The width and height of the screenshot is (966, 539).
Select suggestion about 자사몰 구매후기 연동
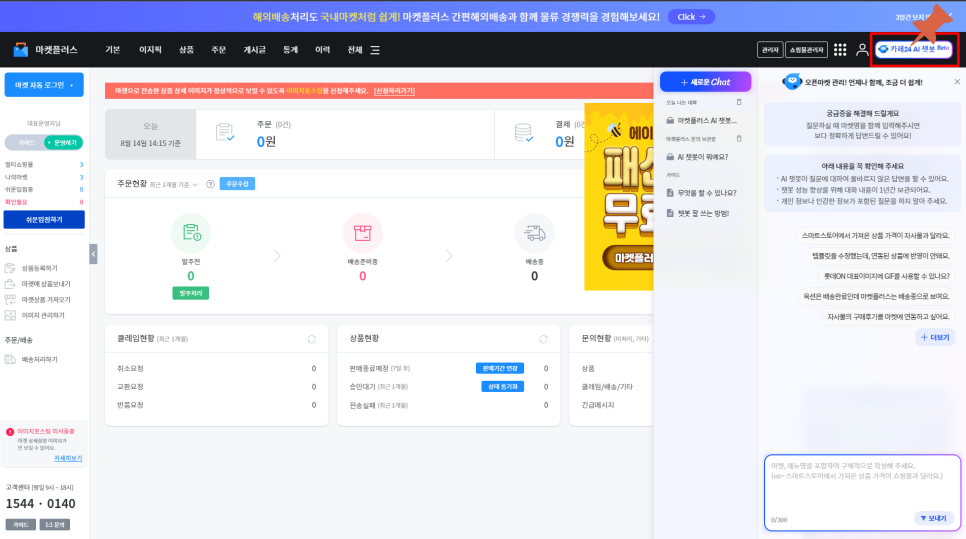click(888, 317)
